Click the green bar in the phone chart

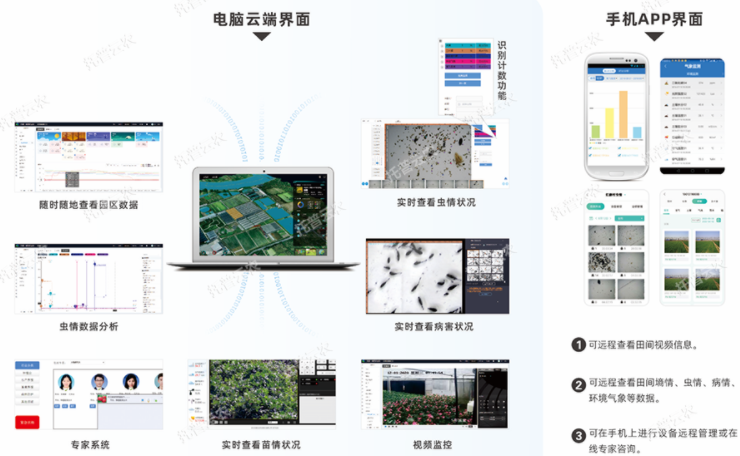tap(596, 132)
